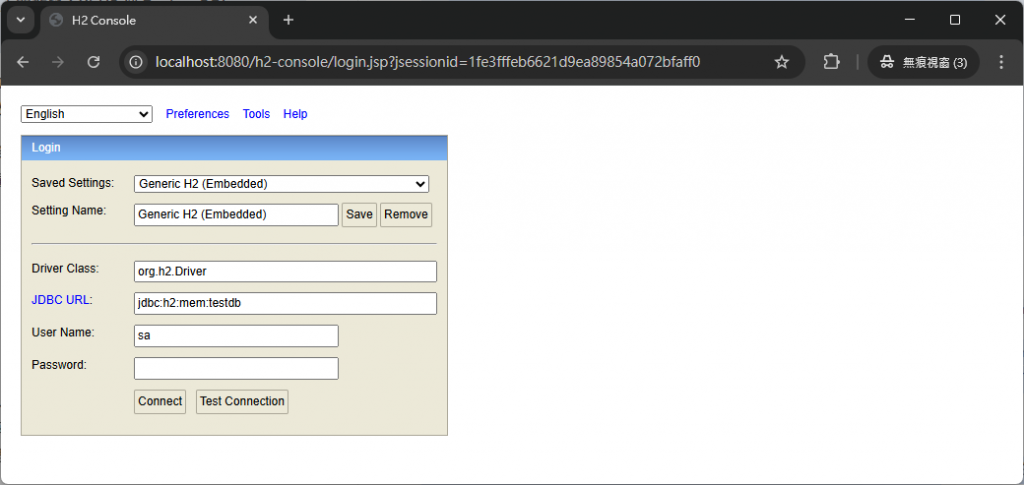Reload the H2 Console page

[x=93, y=62]
